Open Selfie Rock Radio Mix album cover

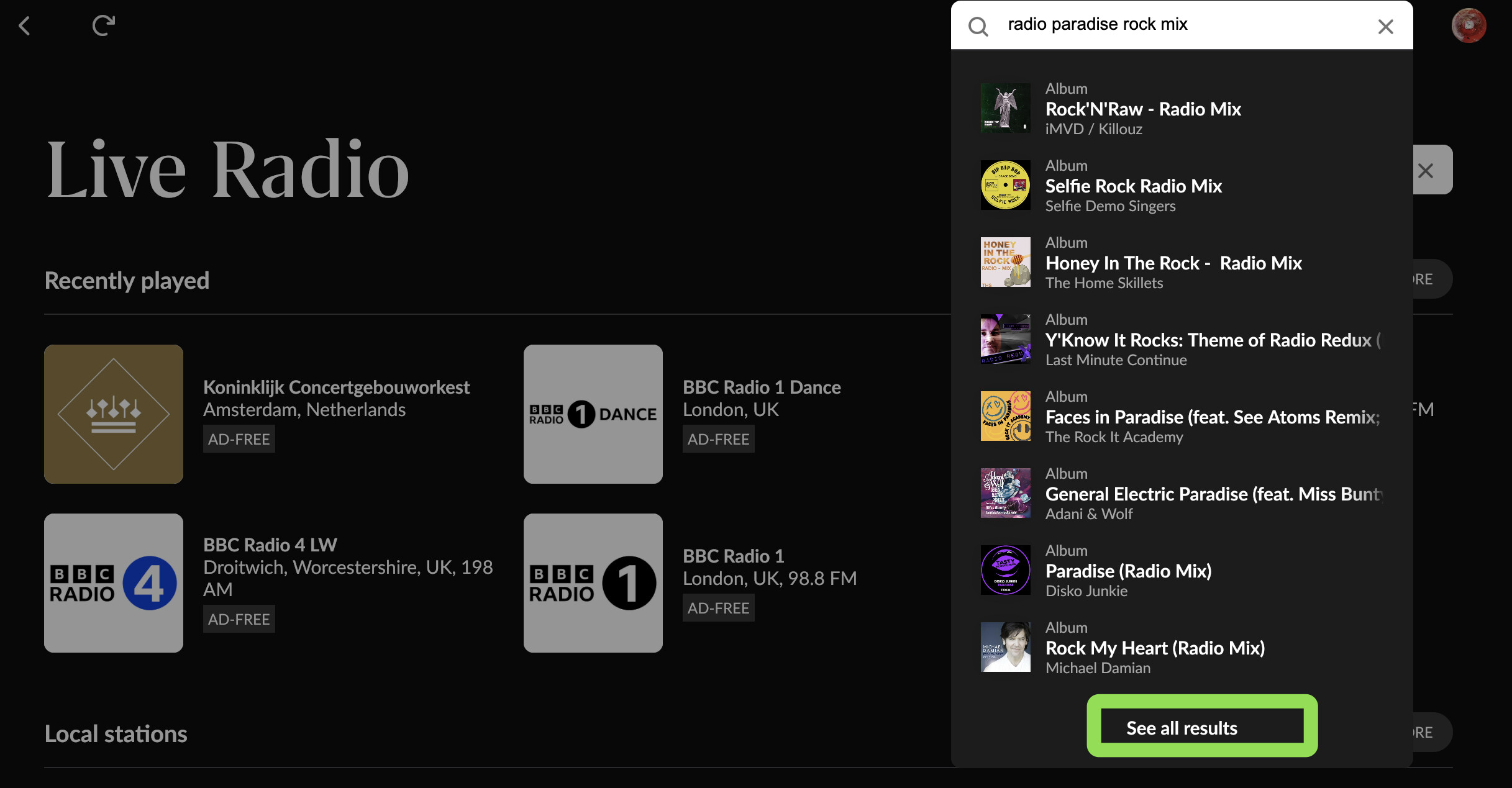click(x=1005, y=185)
